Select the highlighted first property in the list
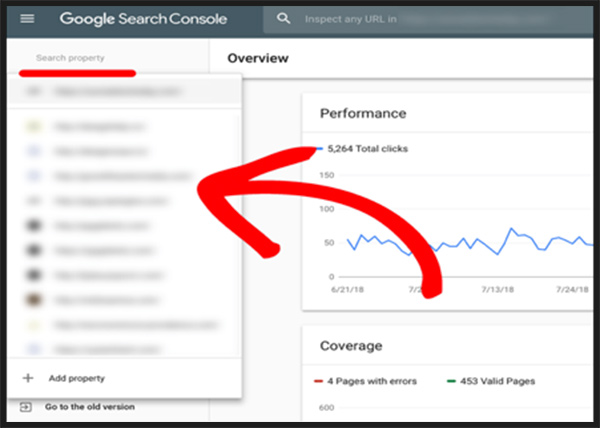 [124, 91]
